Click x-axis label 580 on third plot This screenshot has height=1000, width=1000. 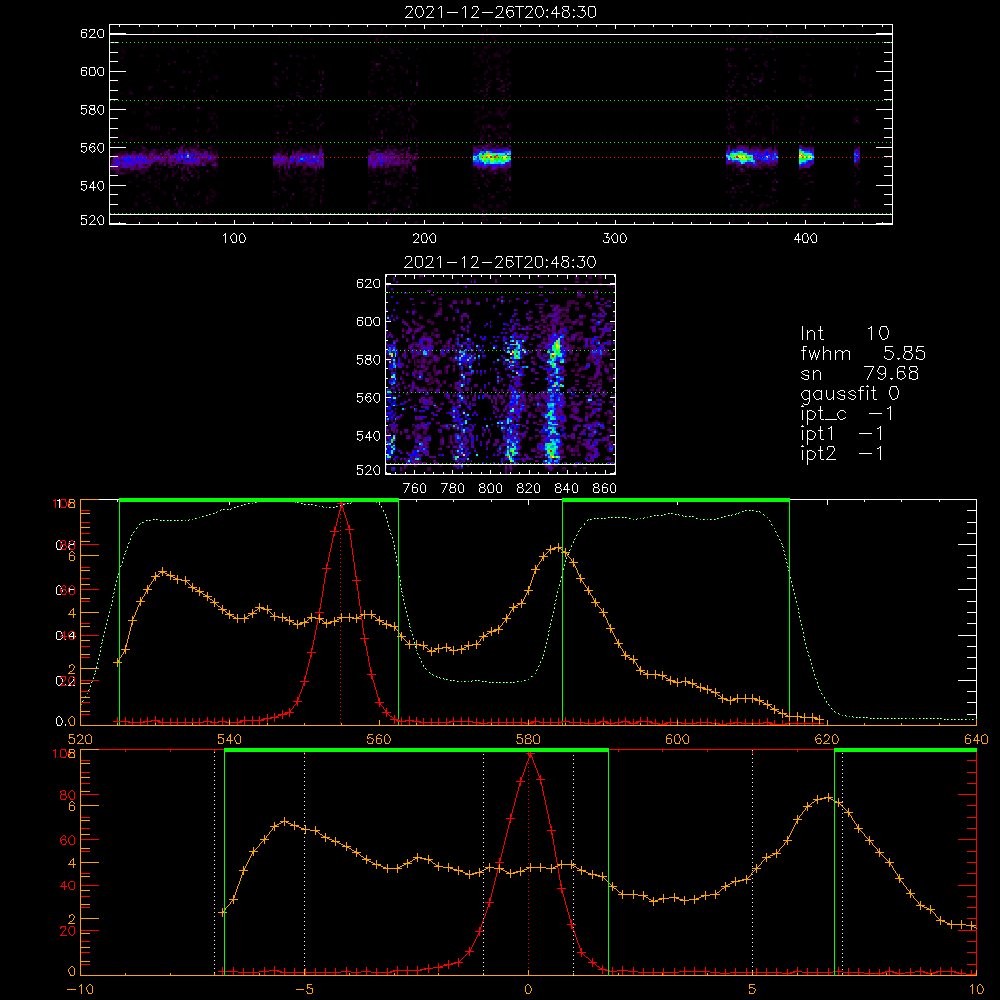point(528,739)
